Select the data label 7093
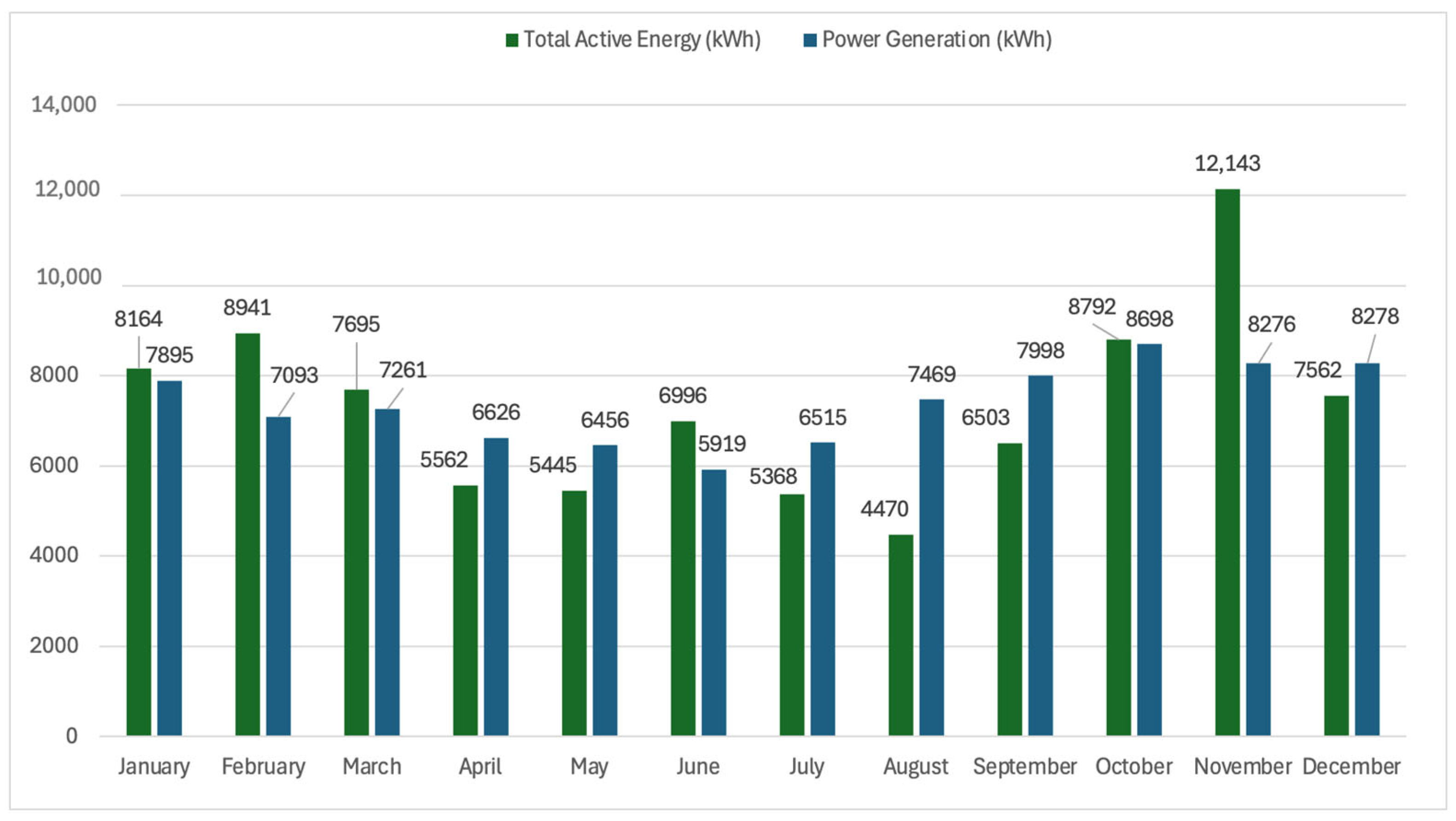The width and height of the screenshot is (1456, 821). [x=294, y=376]
